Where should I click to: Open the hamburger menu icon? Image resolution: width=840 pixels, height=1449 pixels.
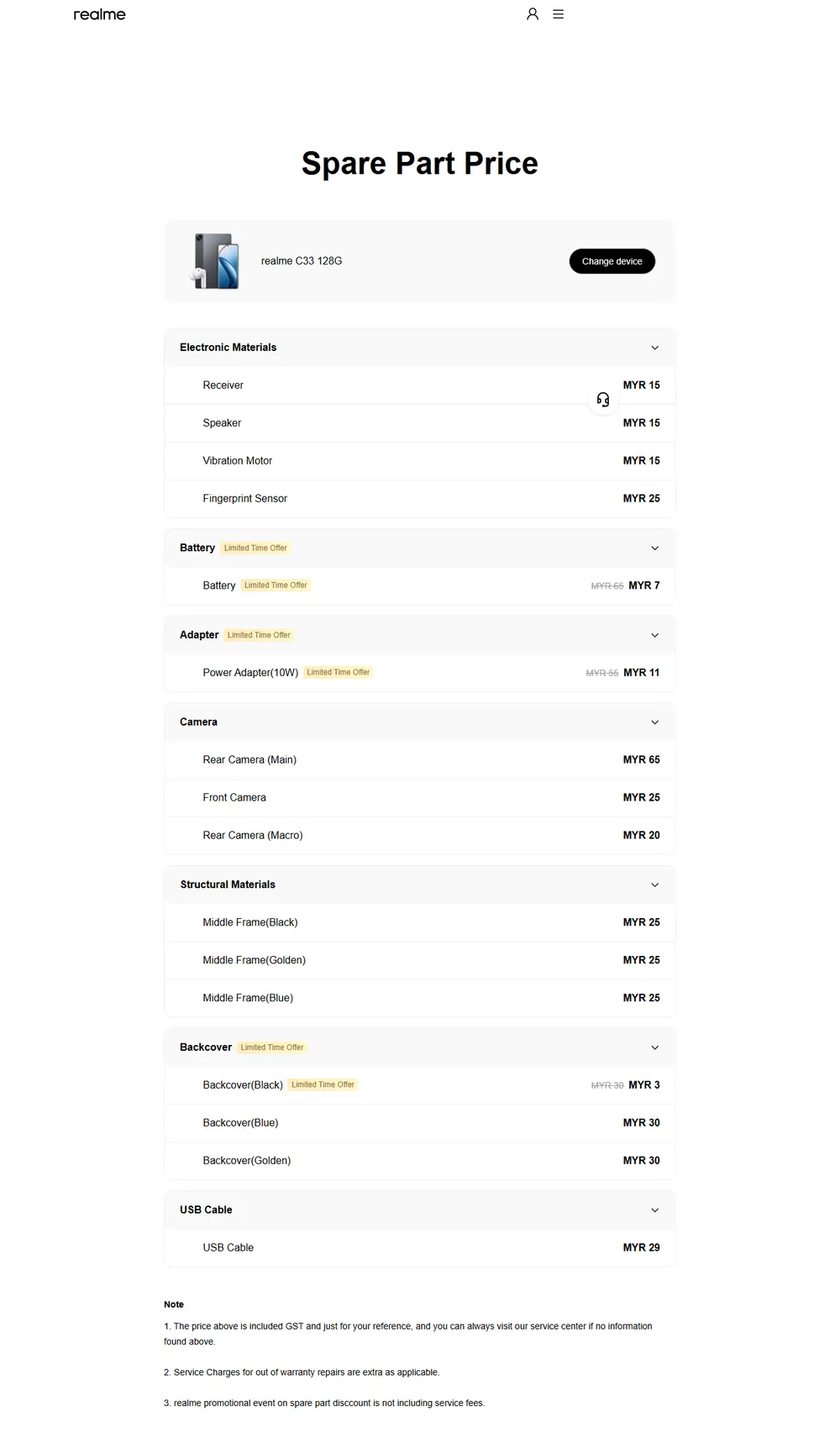point(559,14)
